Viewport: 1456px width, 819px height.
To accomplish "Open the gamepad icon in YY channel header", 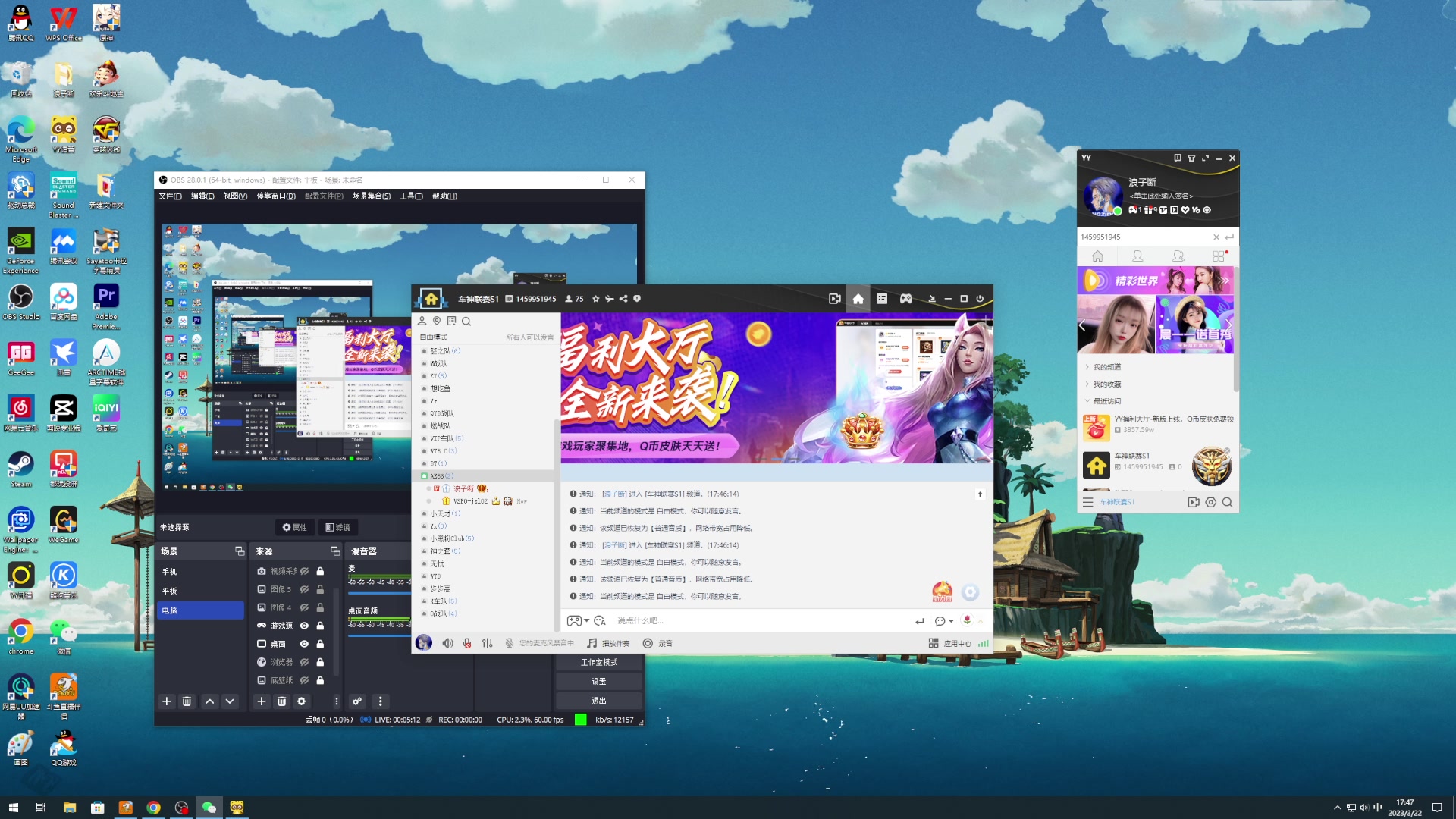I will pos(905,299).
